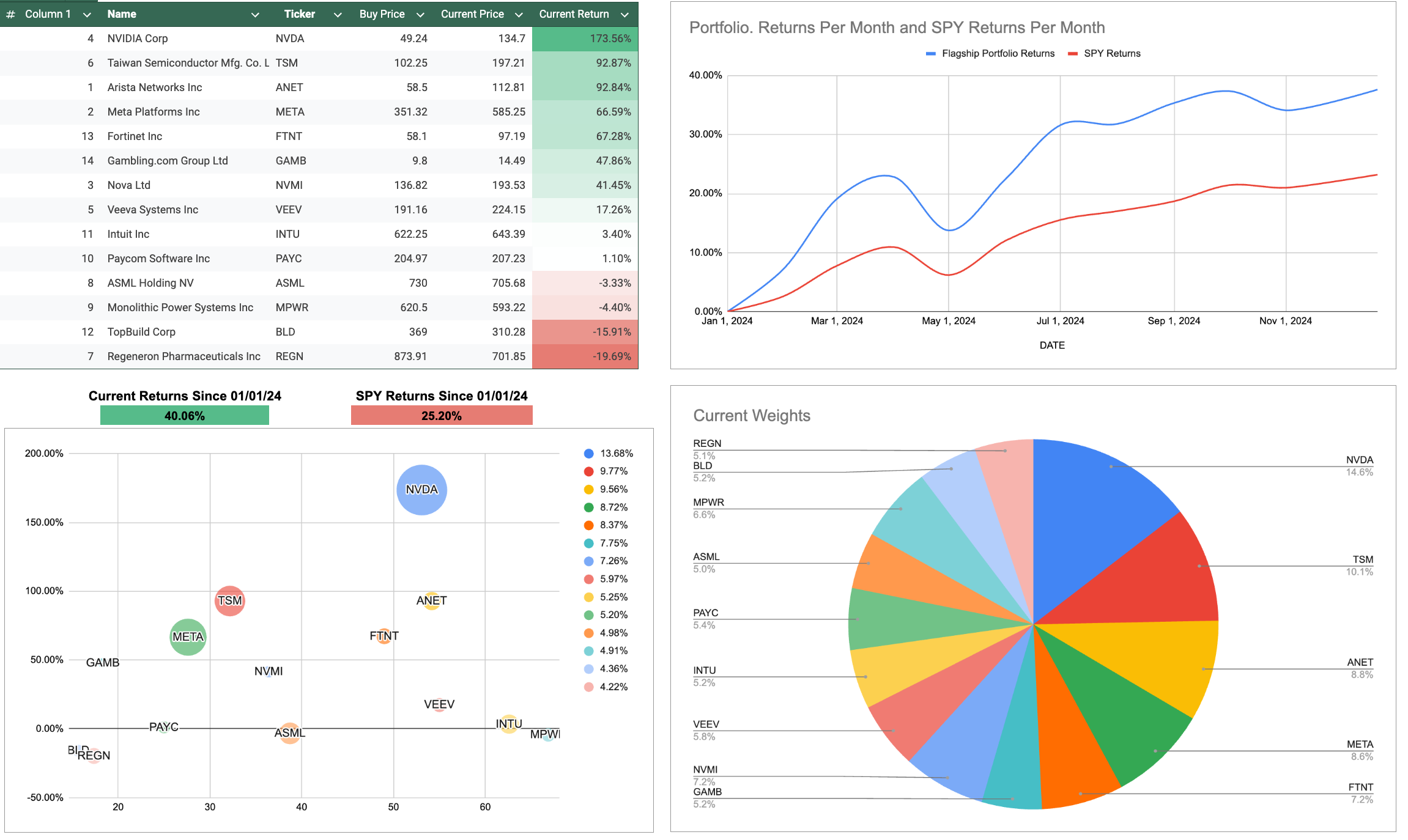Open the Buy Price filter dropdown
This screenshot has height=840, width=1408.
coord(420,15)
